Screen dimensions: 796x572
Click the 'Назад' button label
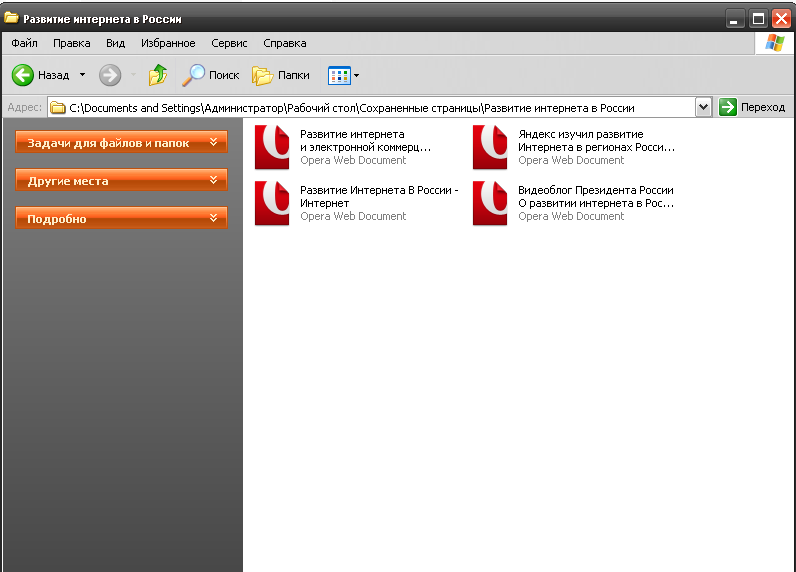tap(53, 75)
